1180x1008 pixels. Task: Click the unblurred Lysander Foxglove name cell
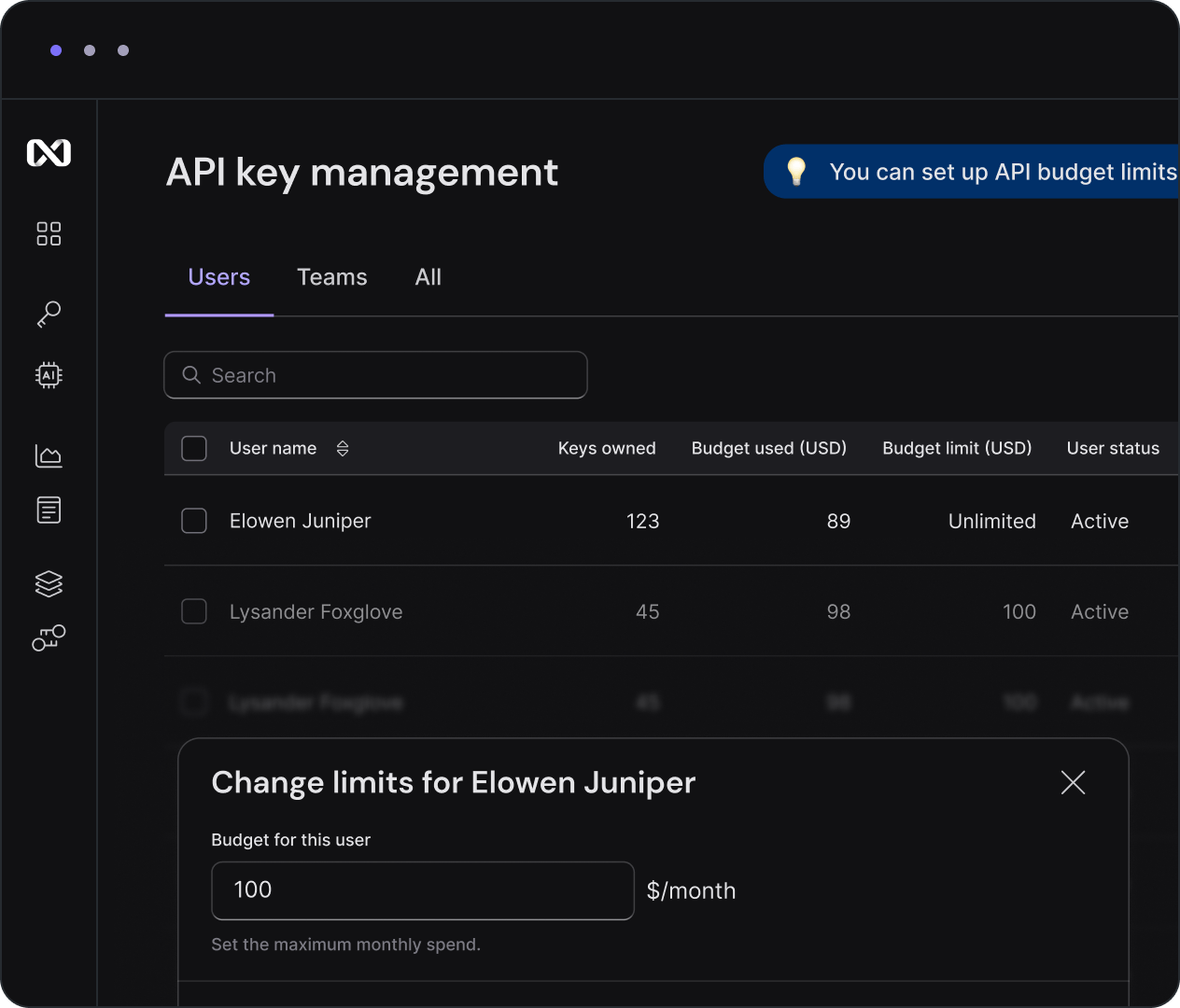[316, 612]
